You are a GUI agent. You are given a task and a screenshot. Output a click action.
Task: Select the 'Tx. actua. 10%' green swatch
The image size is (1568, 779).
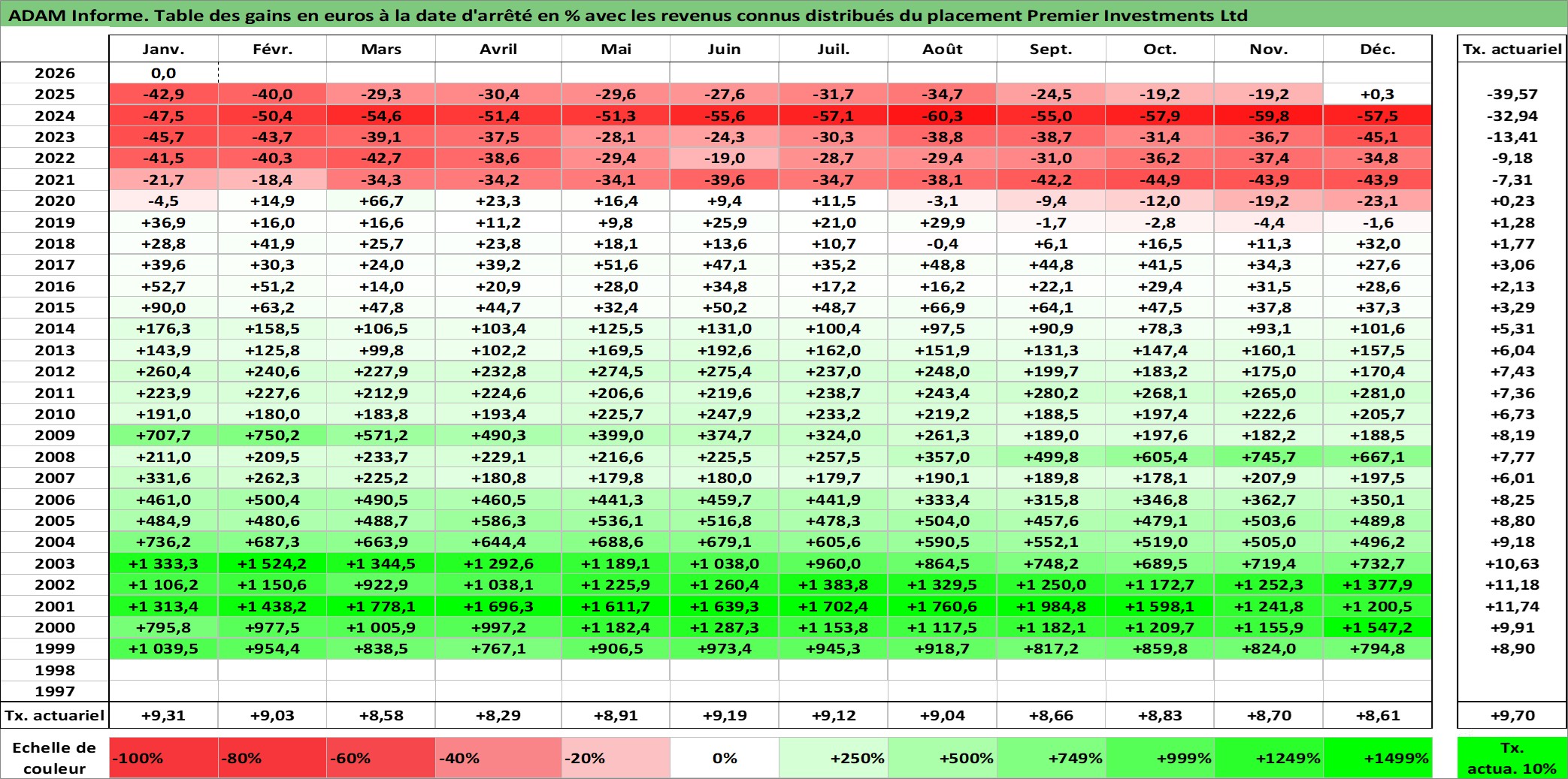click(1512, 758)
